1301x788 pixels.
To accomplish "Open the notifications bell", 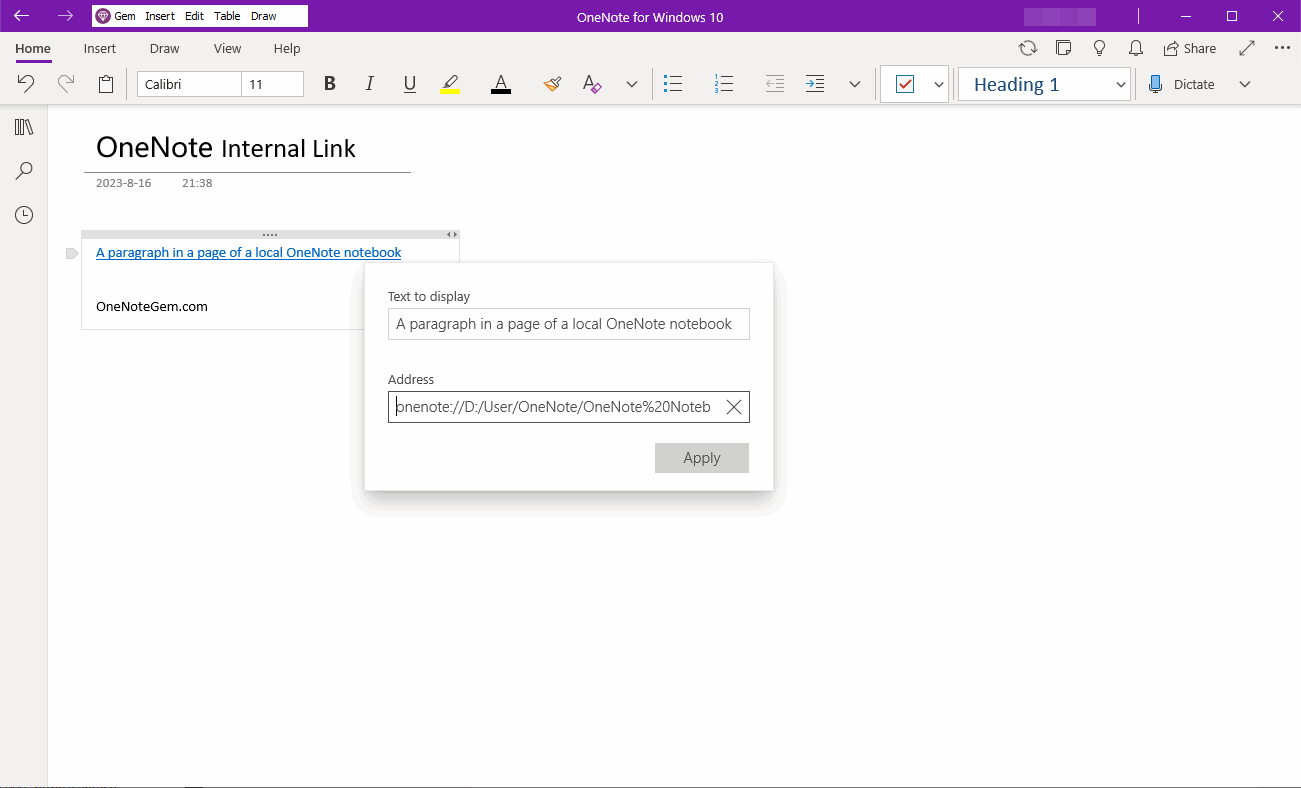I will (1136, 48).
